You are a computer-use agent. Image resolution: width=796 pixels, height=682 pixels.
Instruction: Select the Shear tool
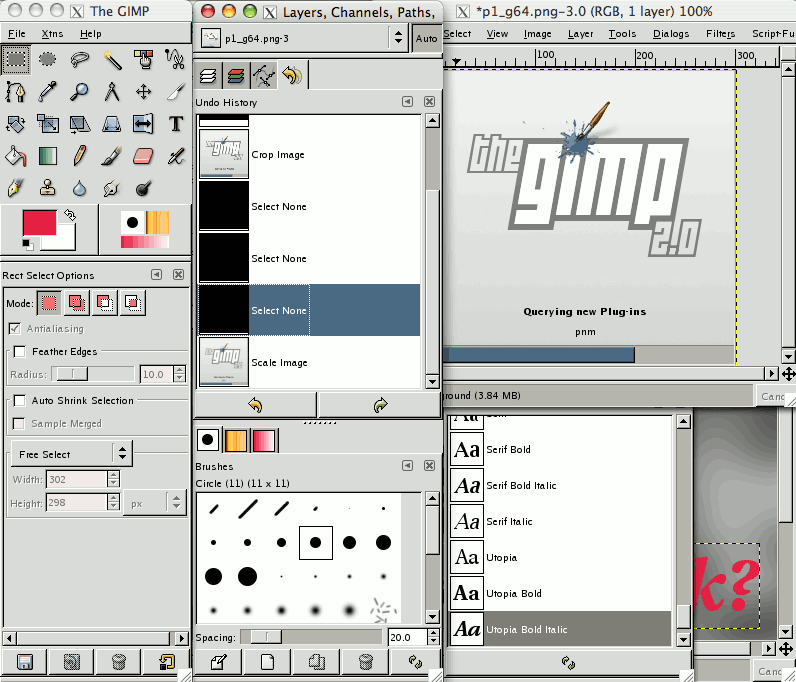tap(80, 124)
